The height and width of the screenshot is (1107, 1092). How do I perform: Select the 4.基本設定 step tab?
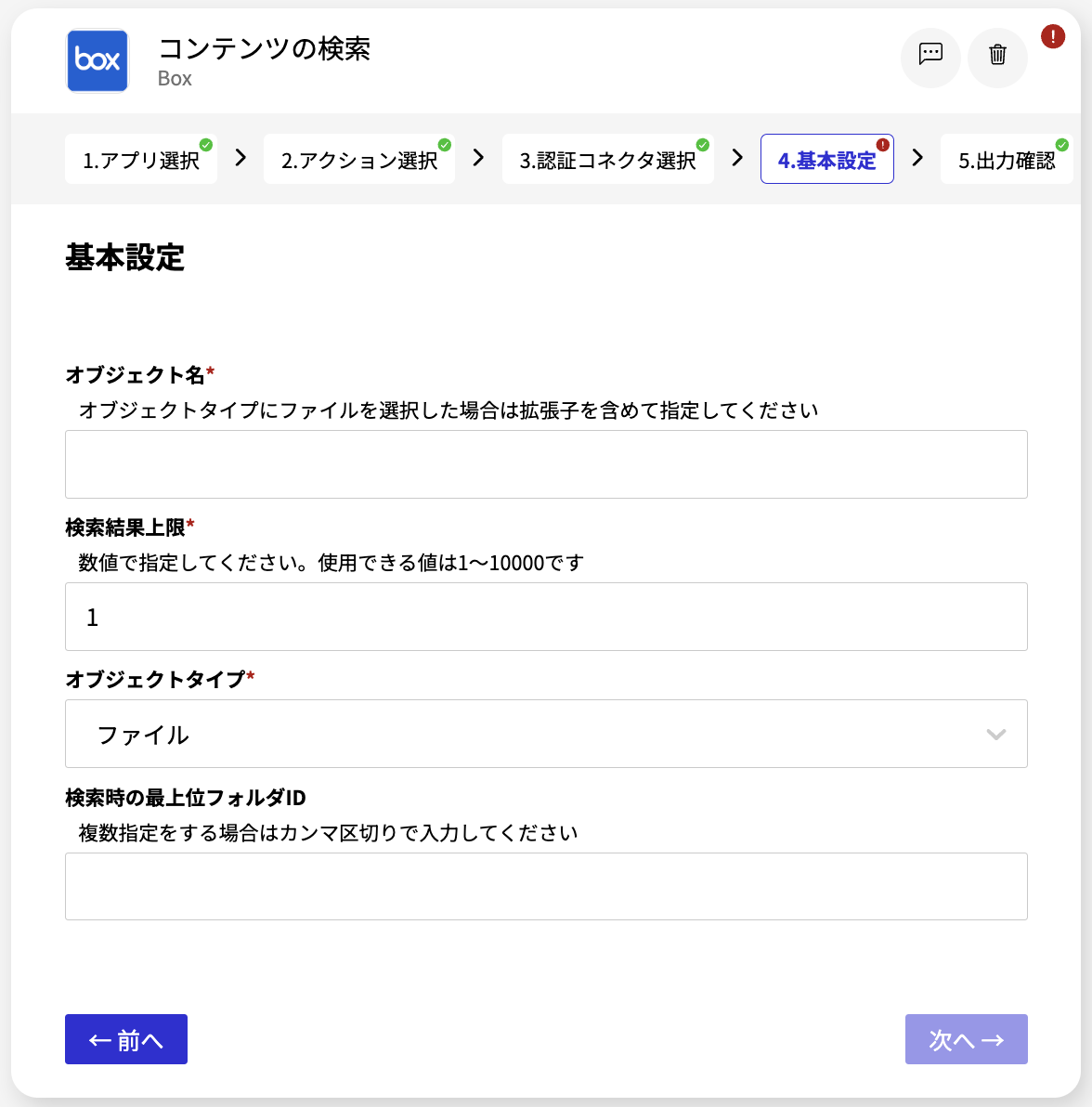click(825, 158)
